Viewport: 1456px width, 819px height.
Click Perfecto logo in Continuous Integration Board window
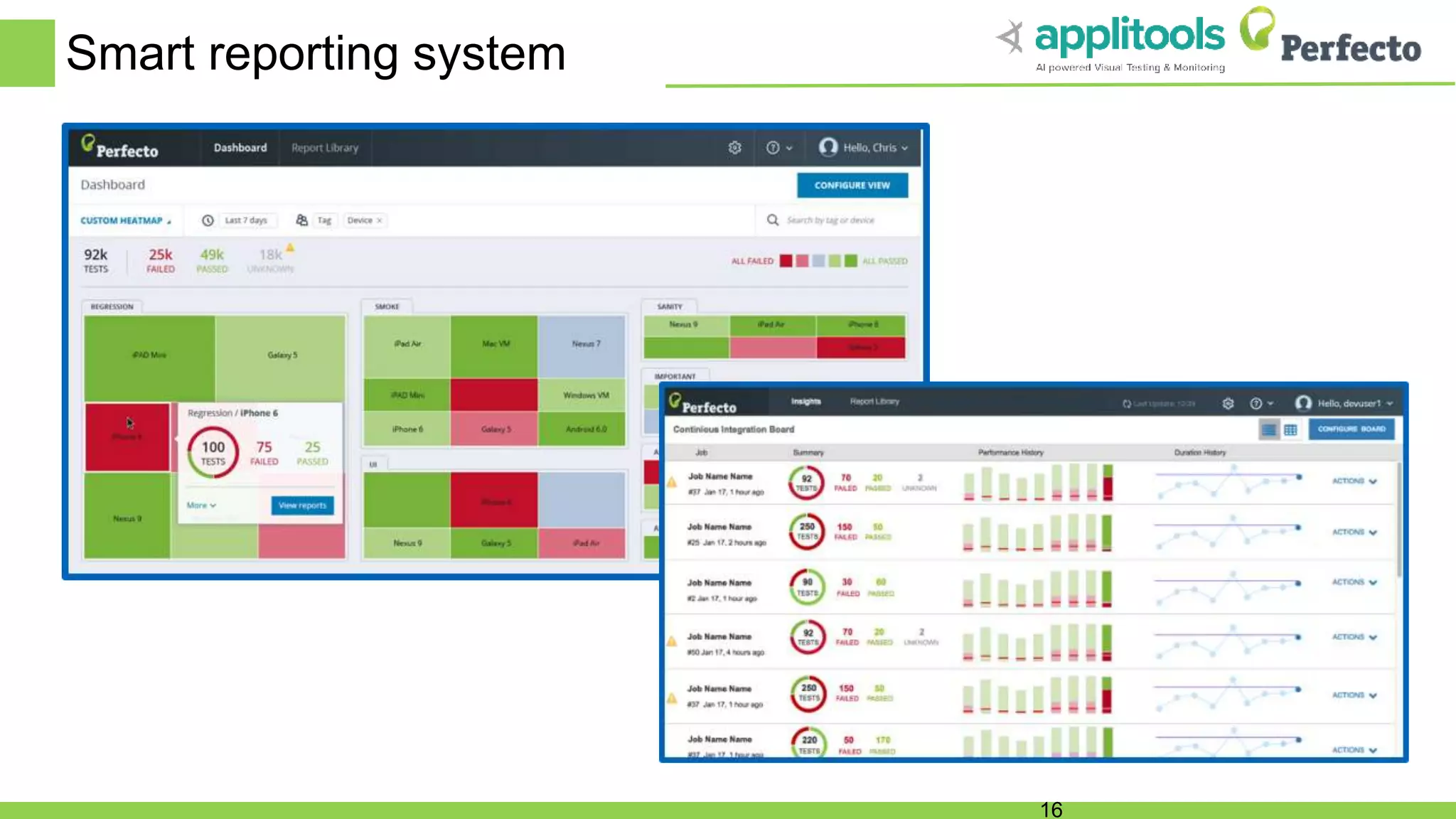tap(702, 403)
